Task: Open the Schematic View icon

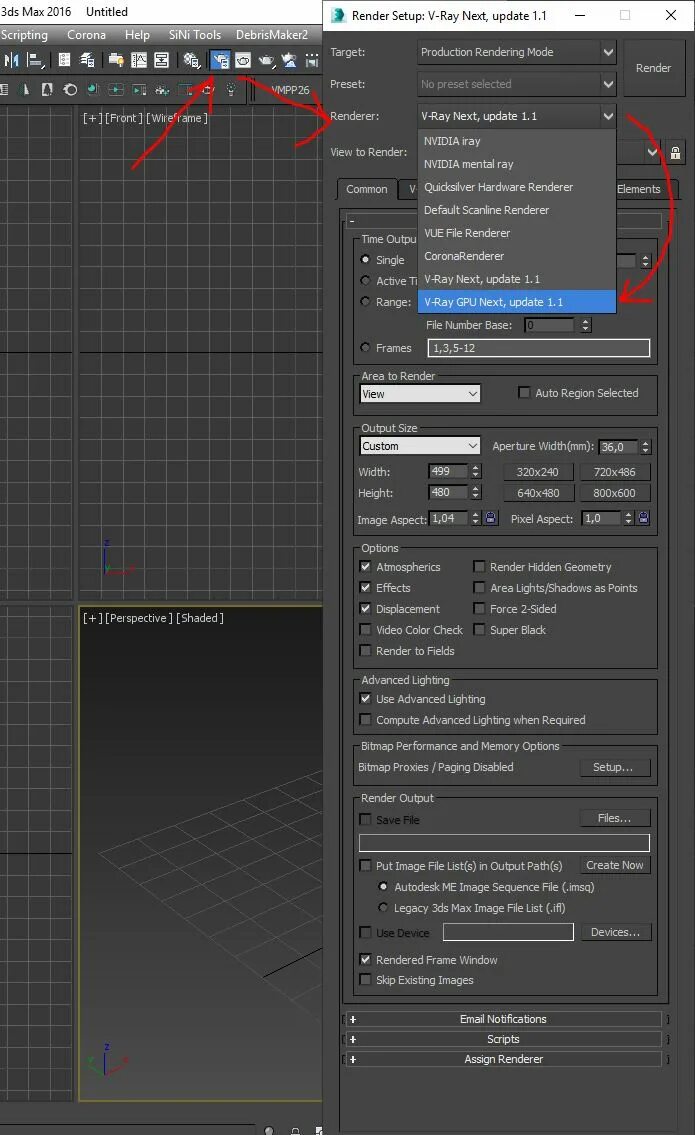Action: point(161,60)
